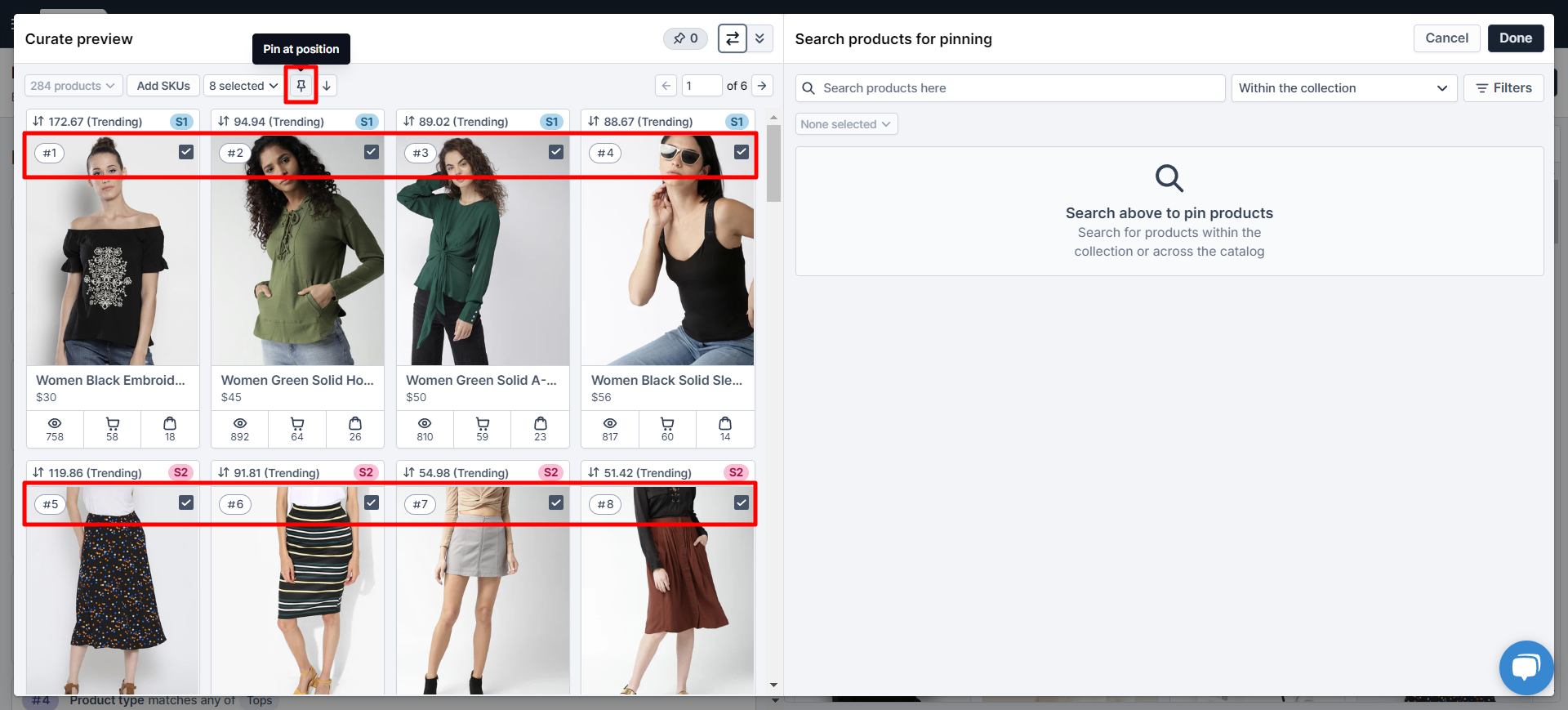Open the 8 selected dropdown
The image size is (1568, 710).
pos(243,86)
